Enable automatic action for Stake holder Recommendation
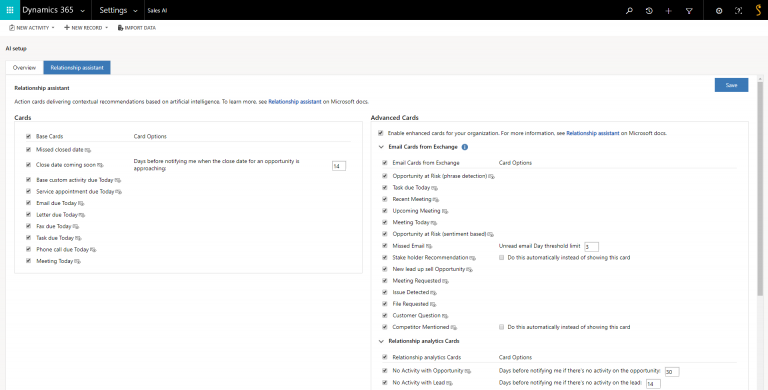Screen dimensions: 768x390 pos(502,257)
